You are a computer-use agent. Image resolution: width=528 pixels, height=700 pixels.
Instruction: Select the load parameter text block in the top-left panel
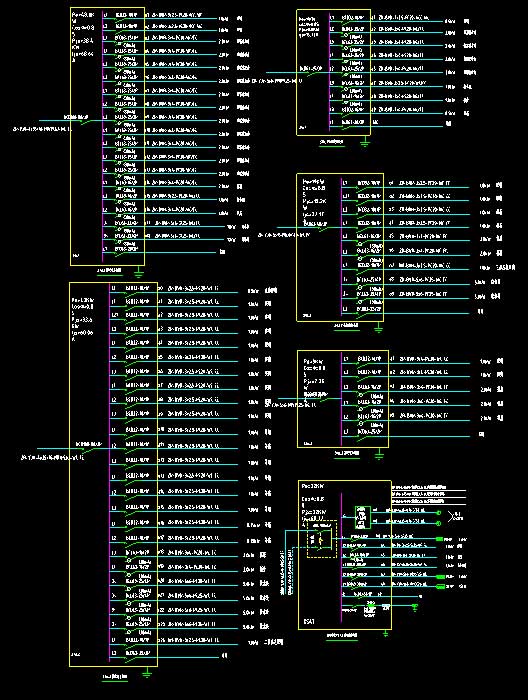tap(83, 37)
